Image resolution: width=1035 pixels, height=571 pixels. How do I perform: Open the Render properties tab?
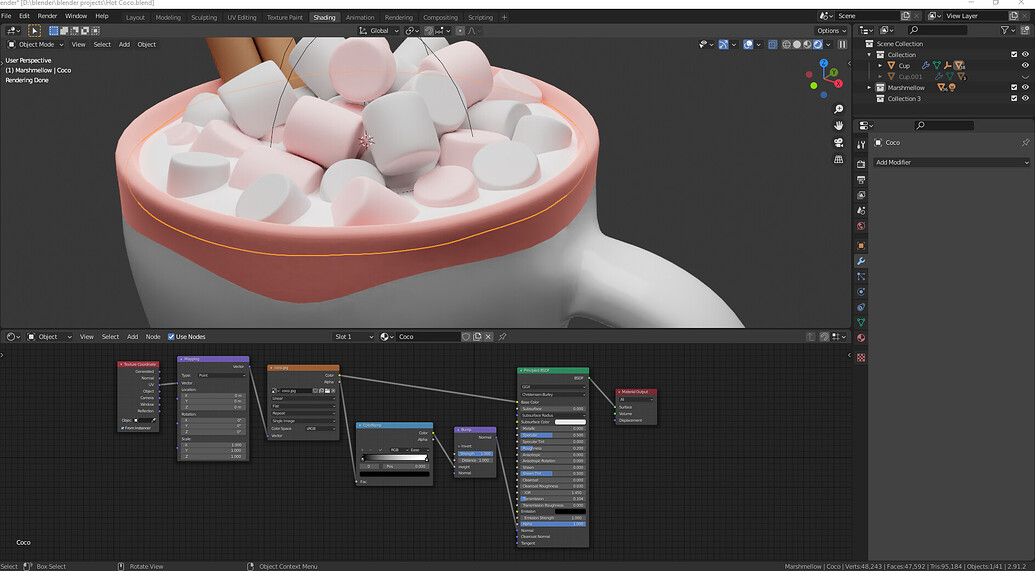coord(861,164)
